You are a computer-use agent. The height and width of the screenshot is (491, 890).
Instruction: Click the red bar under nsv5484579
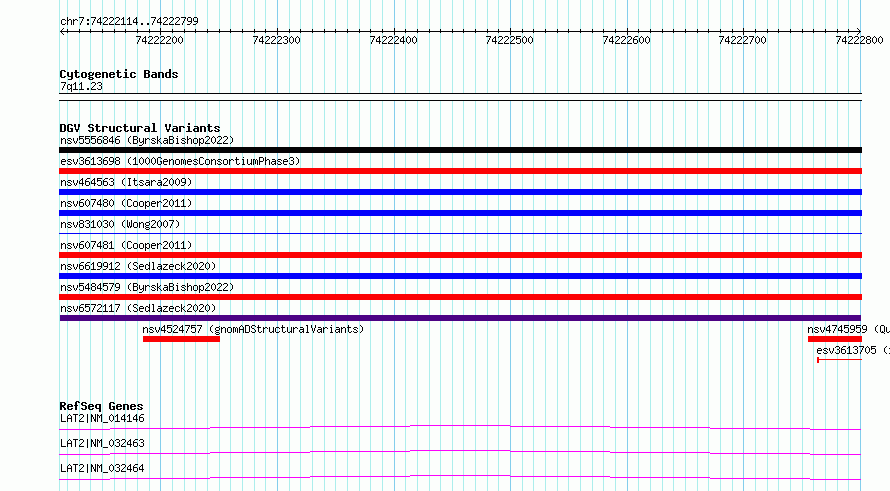pyautogui.click(x=460, y=297)
